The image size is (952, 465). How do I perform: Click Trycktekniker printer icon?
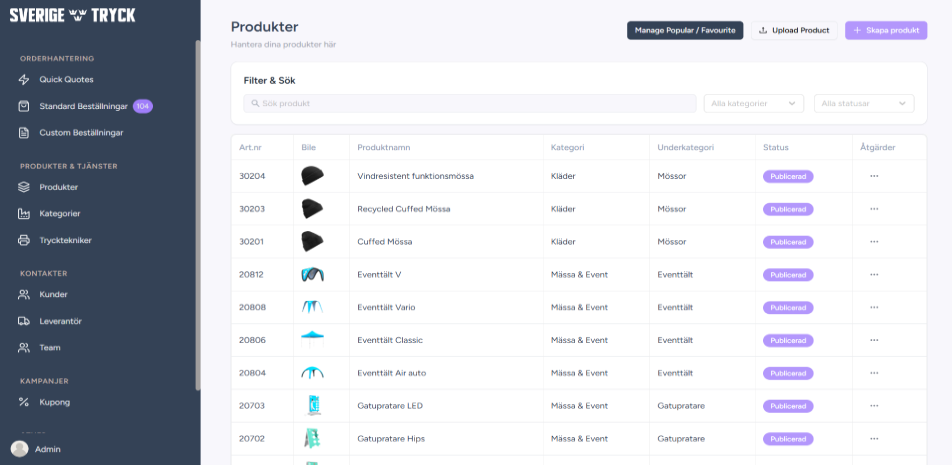24,240
